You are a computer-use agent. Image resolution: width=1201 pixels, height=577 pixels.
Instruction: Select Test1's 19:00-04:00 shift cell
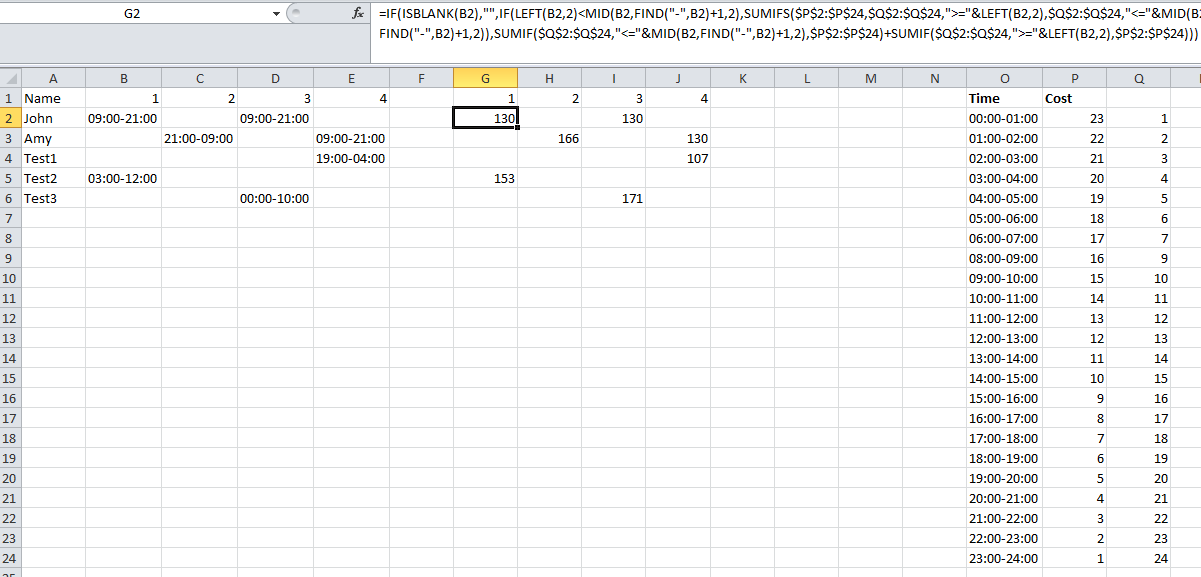pos(351,158)
